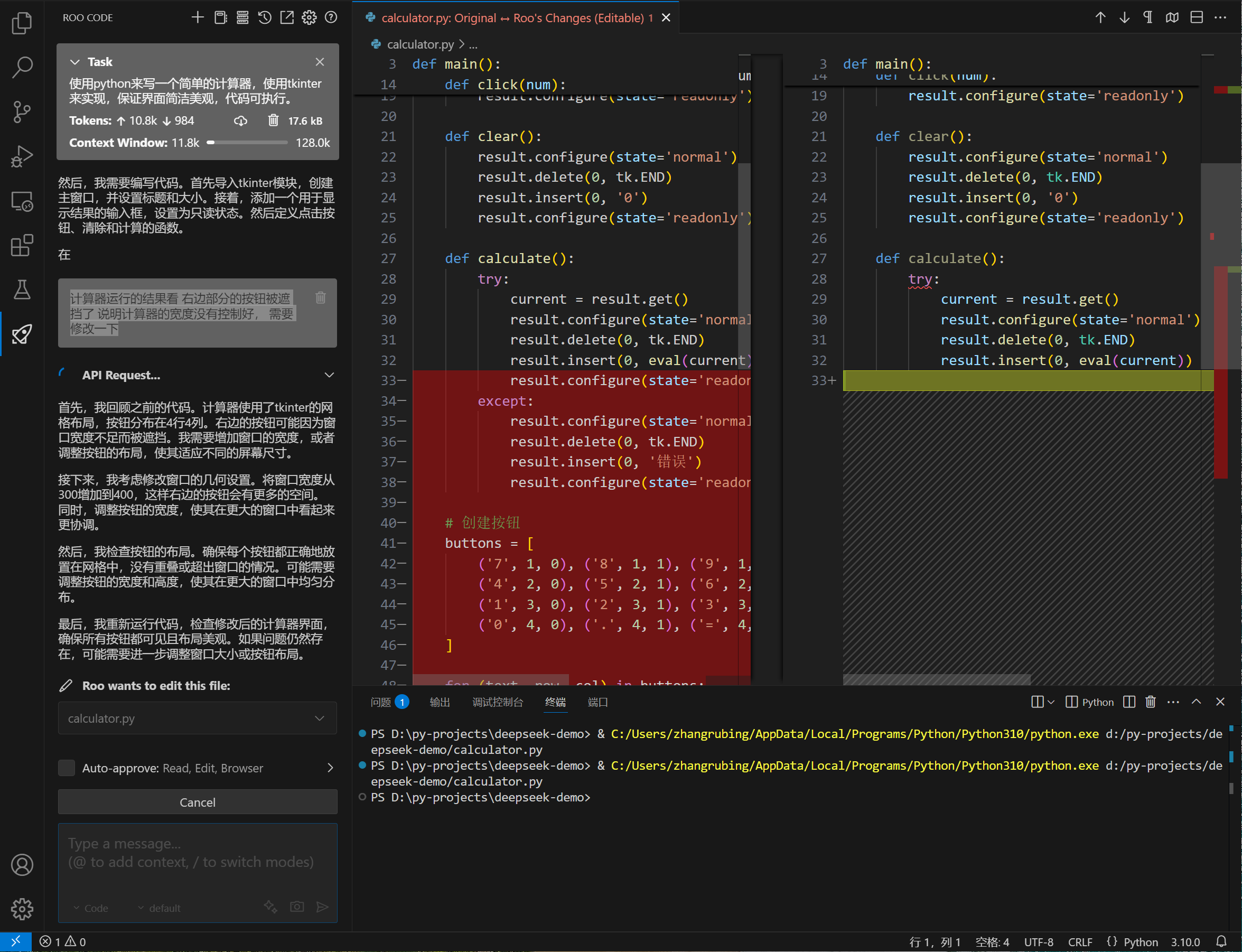1242x952 pixels.
Task: Toggle the Auto-approve checkbox
Action: click(x=67, y=768)
